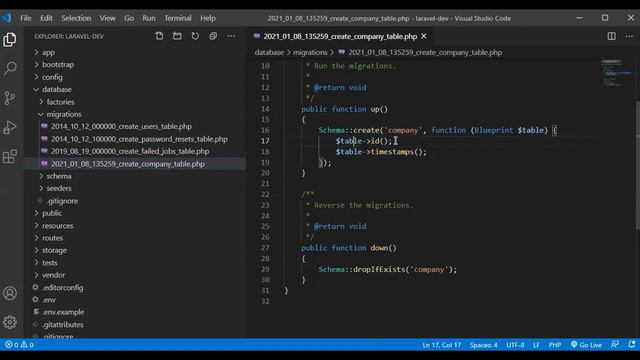Open the Source Control view

click(x=10, y=98)
